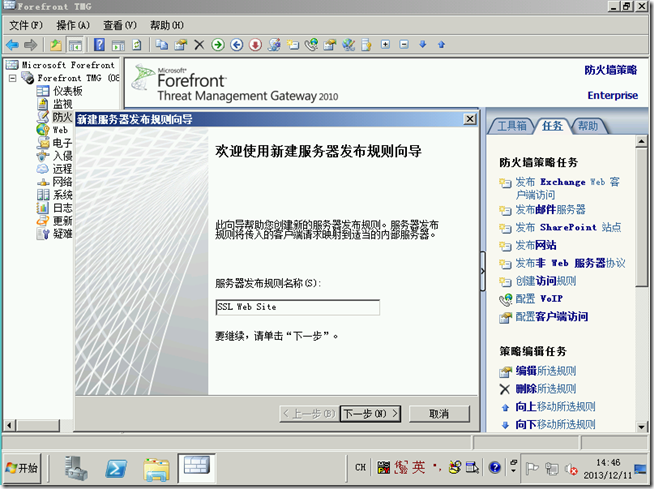Open the 操作(A) menu
This screenshot has height=489, width=654.
[x=73, y=25]
